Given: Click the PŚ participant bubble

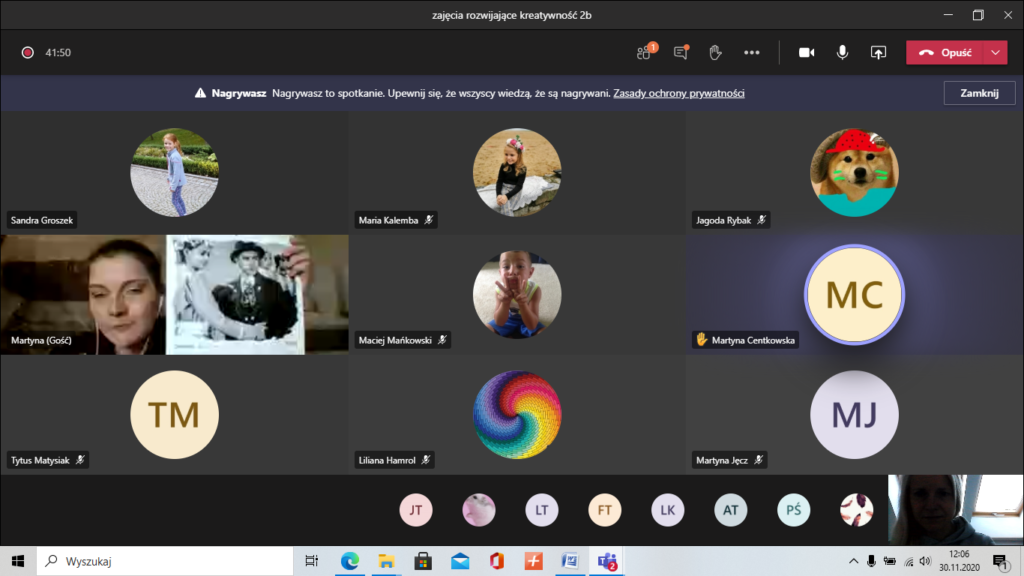Looking at the screenshot, I should pyautogui.click(x=793, y=510).
